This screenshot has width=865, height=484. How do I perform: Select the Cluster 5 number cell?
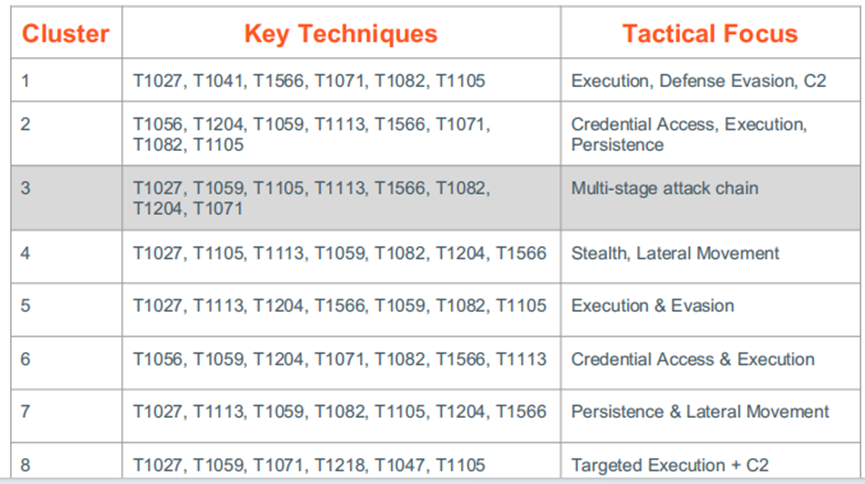[26, 306]
